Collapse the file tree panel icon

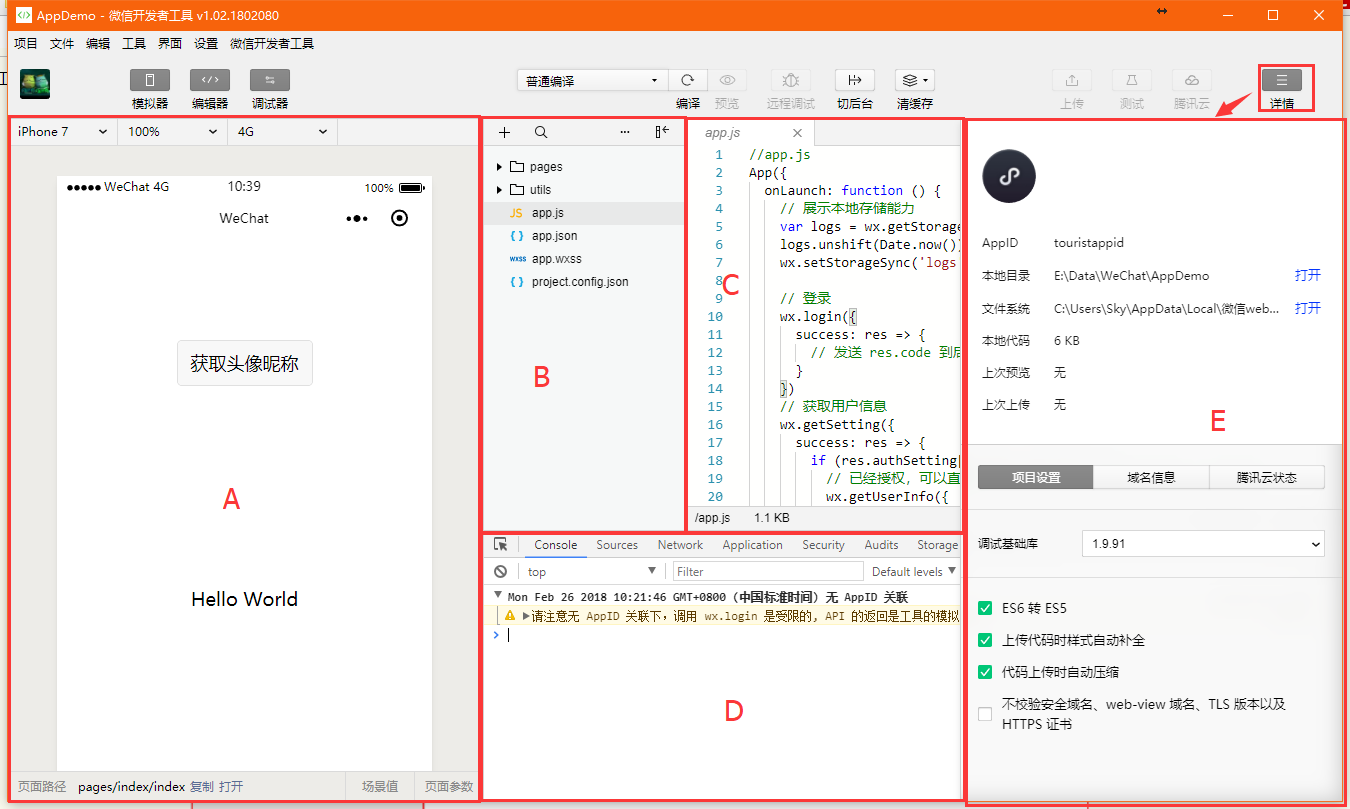(x=662, y=132)
